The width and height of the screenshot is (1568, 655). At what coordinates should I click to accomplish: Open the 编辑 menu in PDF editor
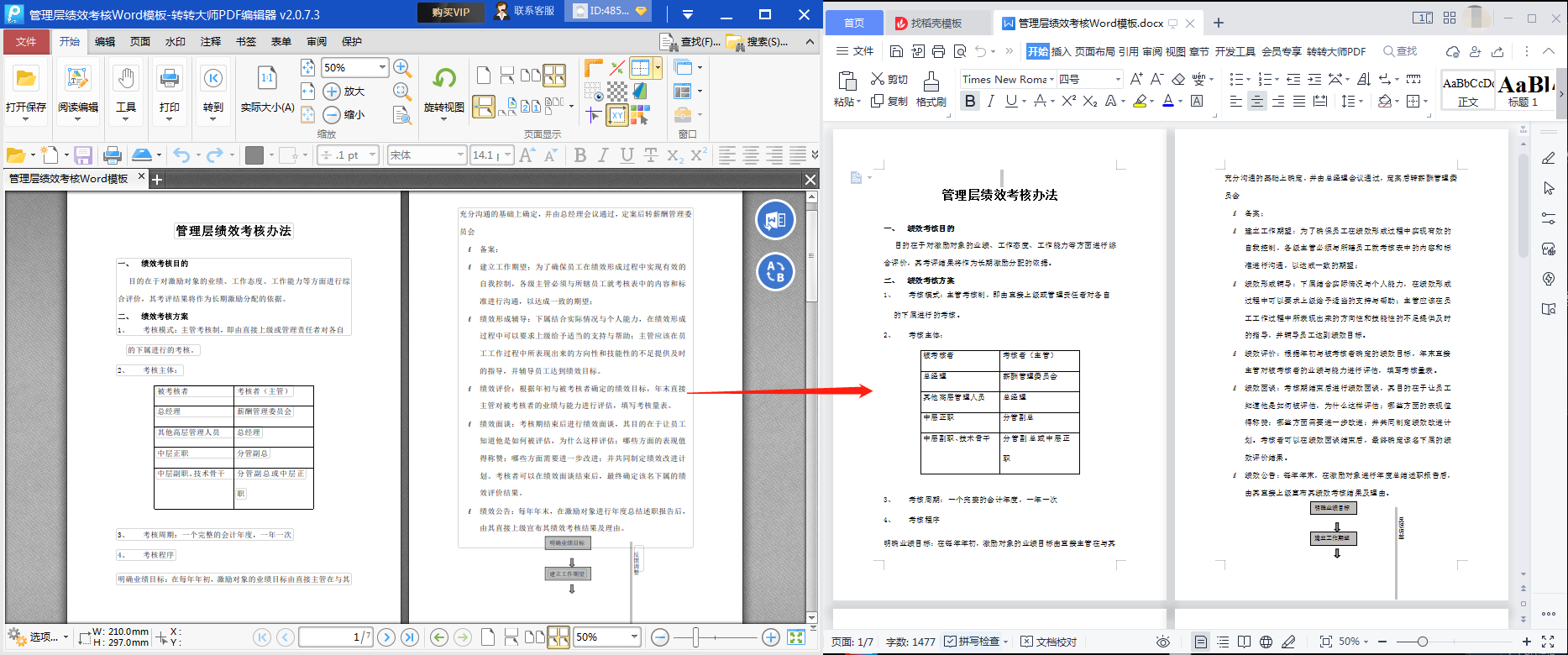[x=105, y=41]
